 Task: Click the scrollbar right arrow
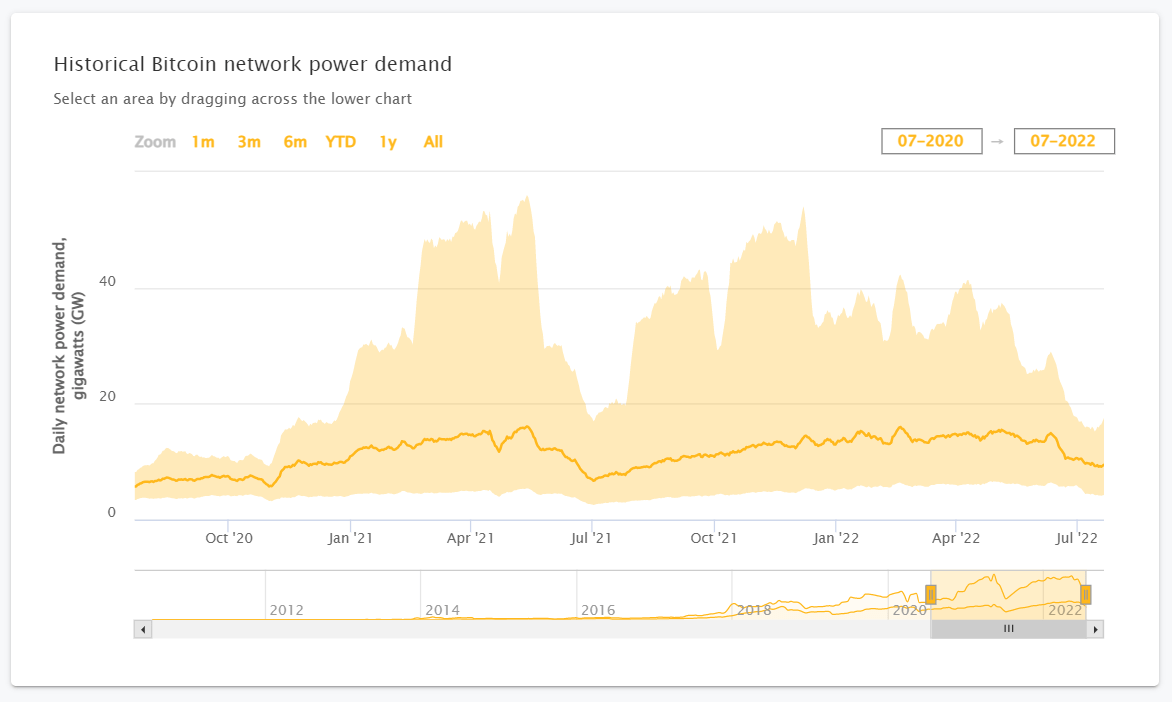[1096, 629]
